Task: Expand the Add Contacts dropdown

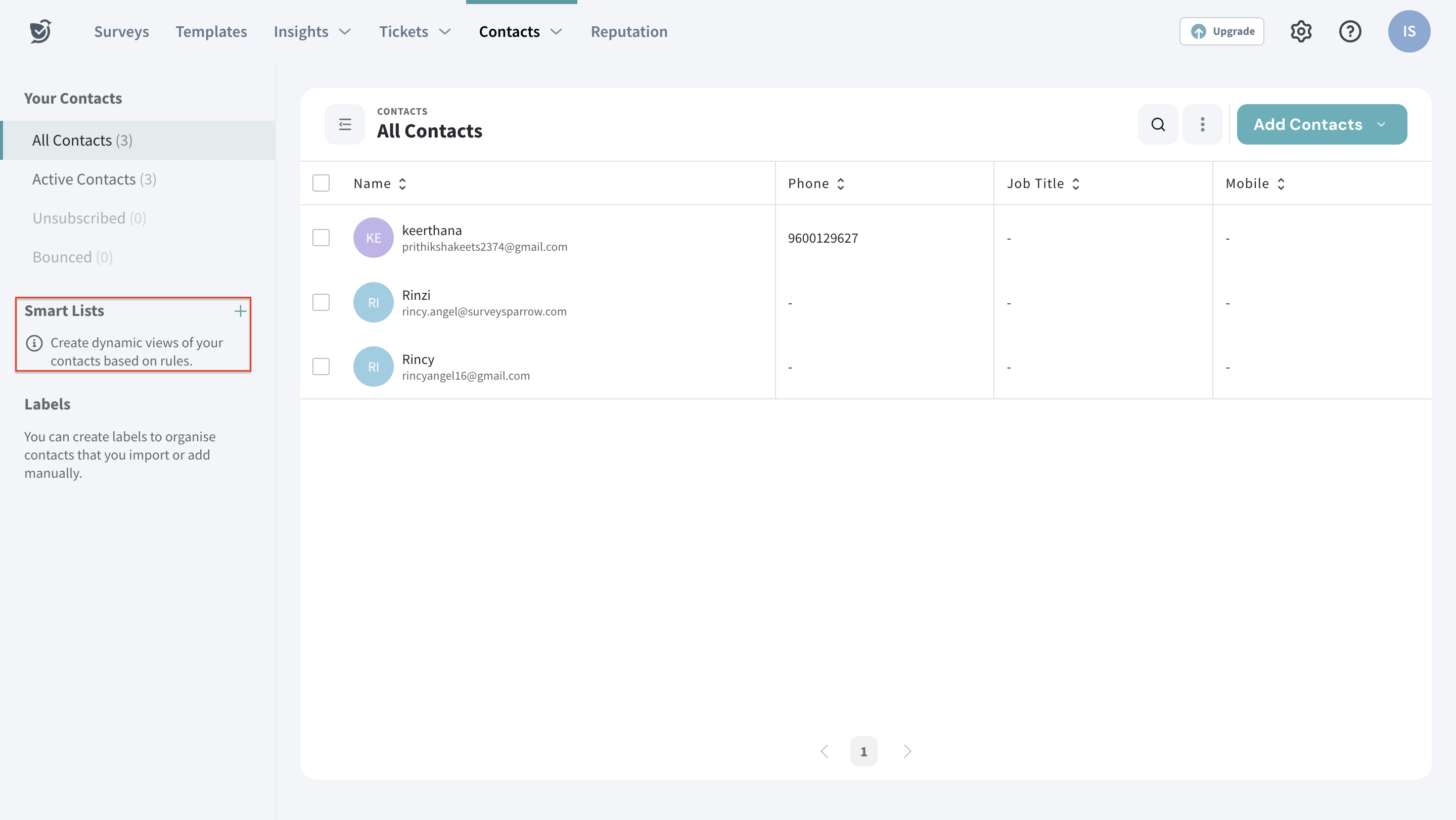Action: coord(1381,124)
